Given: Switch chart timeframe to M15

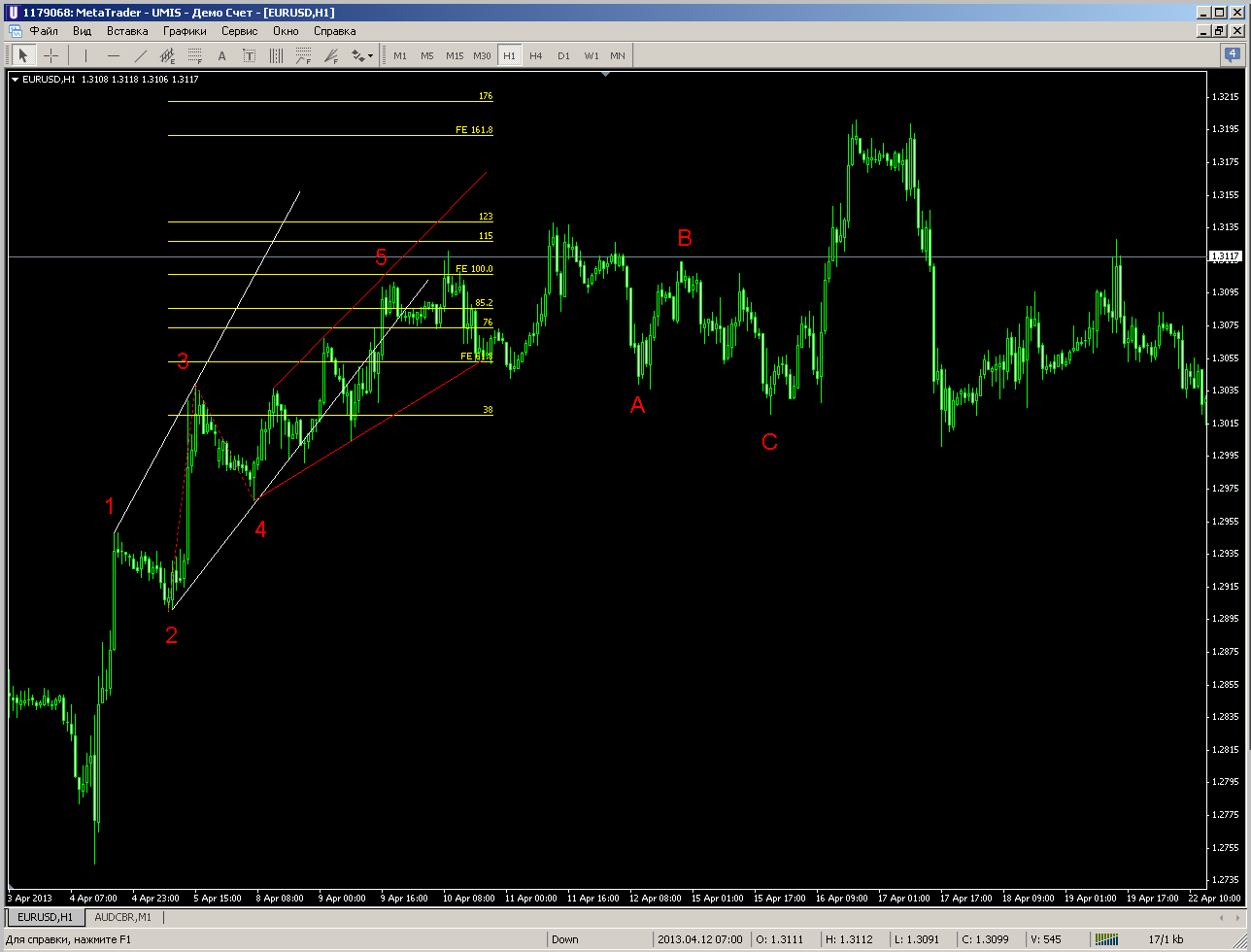Looking at the screenshot, I should pos(455,55).
